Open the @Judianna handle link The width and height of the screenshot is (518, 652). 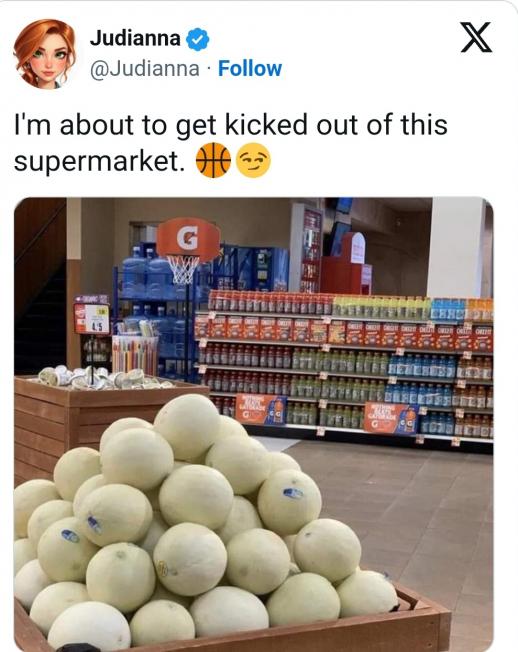pos(145,69)
